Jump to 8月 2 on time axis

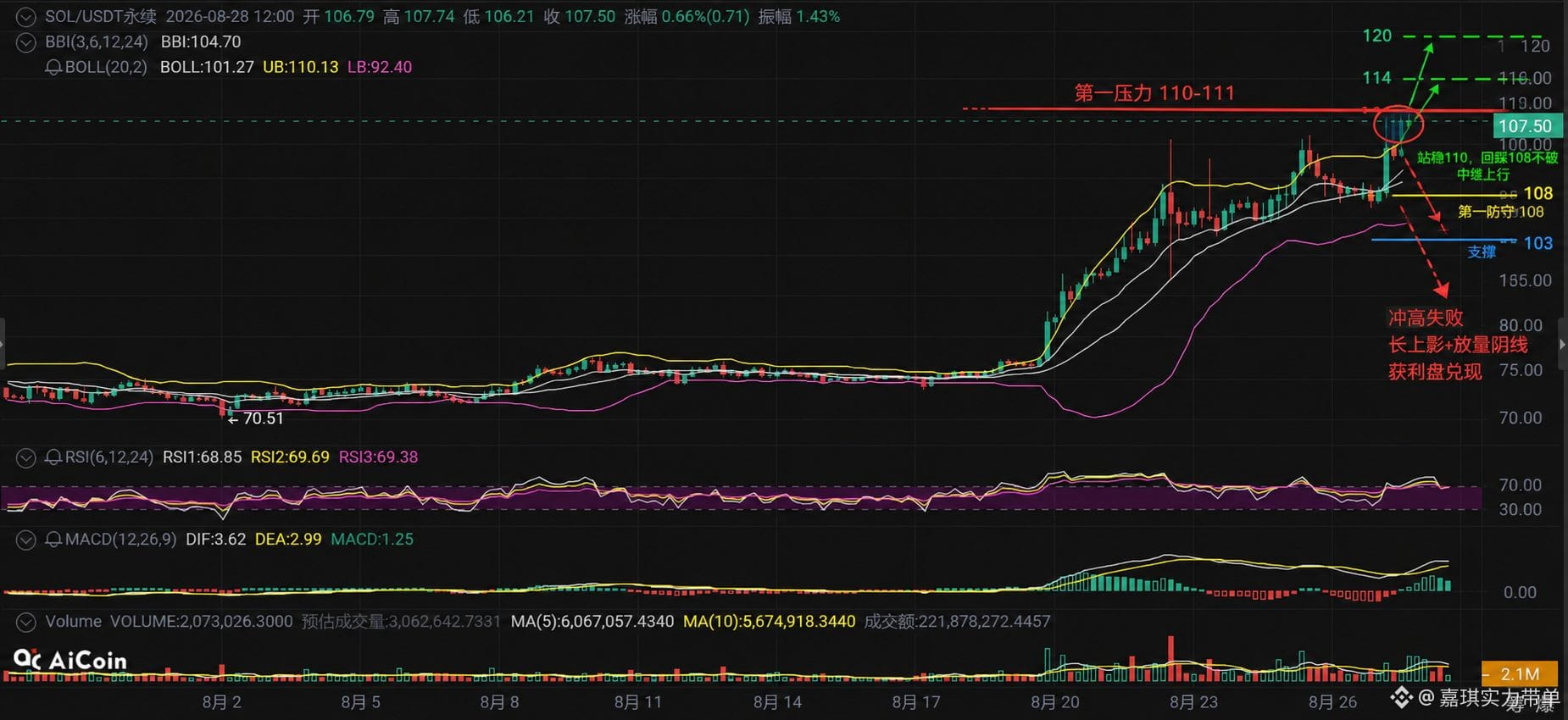(x=222, y=702)
